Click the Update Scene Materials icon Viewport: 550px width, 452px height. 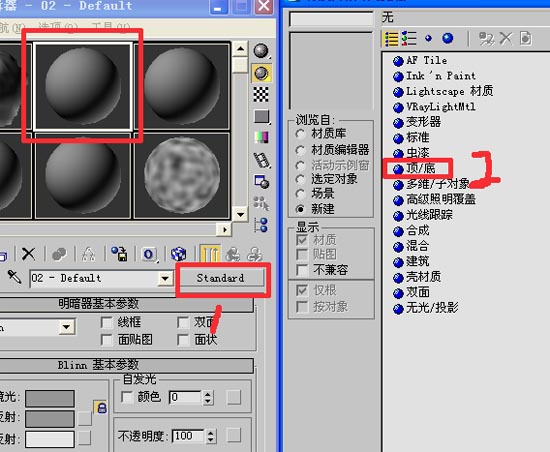pyautogui.click(x=487, y=38)
